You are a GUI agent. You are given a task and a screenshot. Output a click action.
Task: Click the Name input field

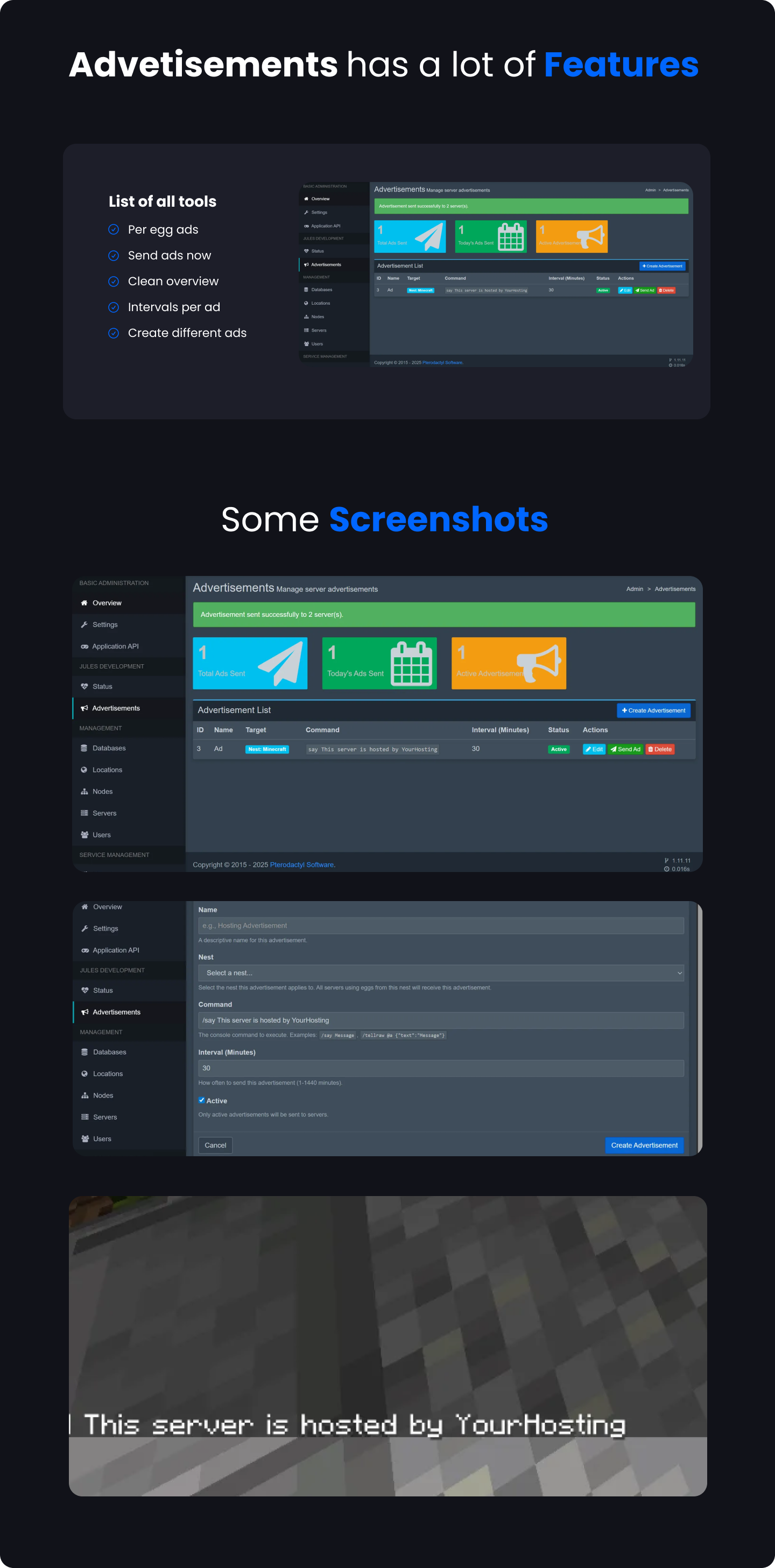click(440, 925)
